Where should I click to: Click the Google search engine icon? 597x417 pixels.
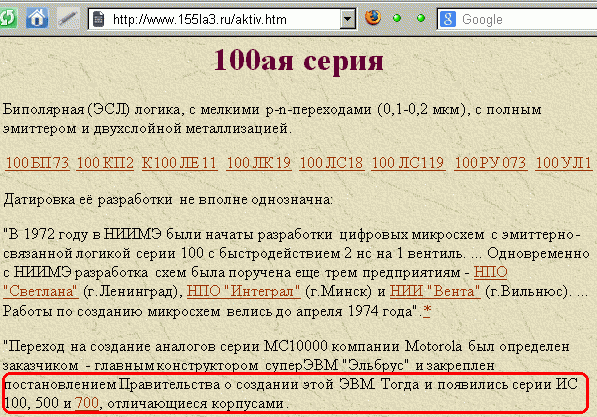(x=448, y=19)
